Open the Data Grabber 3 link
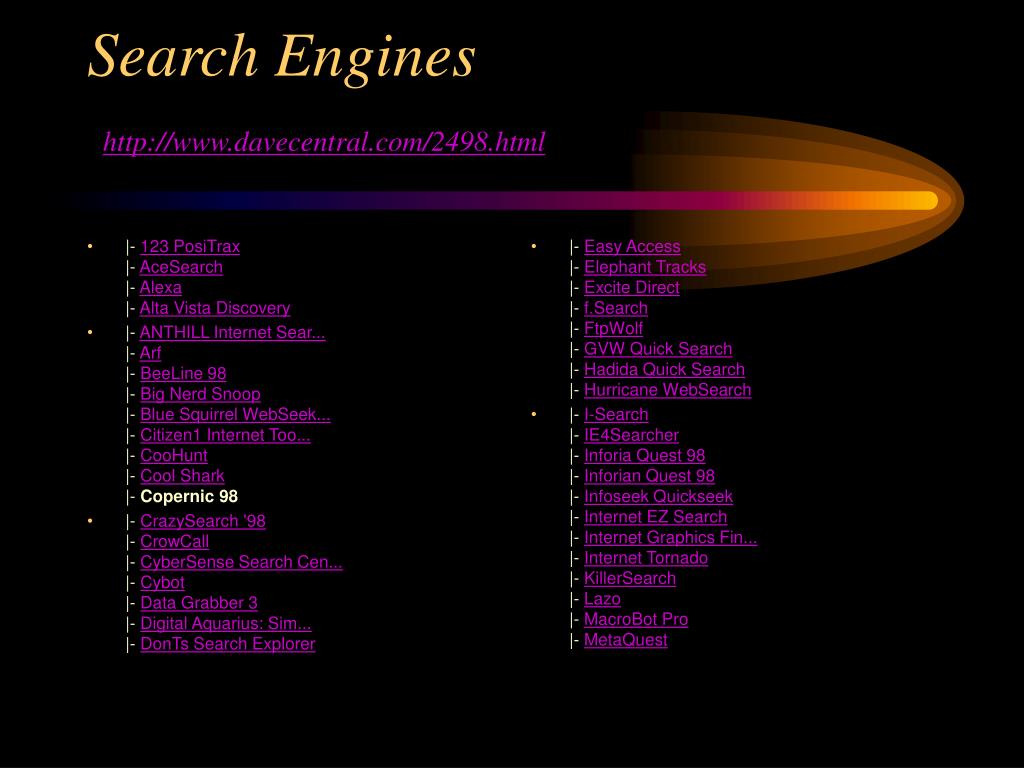Image resolution: width=1024 pixels, height=768 pixels. point(199,603)
